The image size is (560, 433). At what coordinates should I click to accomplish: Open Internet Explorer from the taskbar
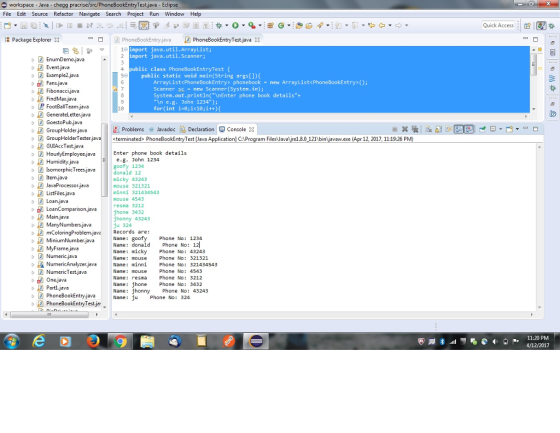39,342
